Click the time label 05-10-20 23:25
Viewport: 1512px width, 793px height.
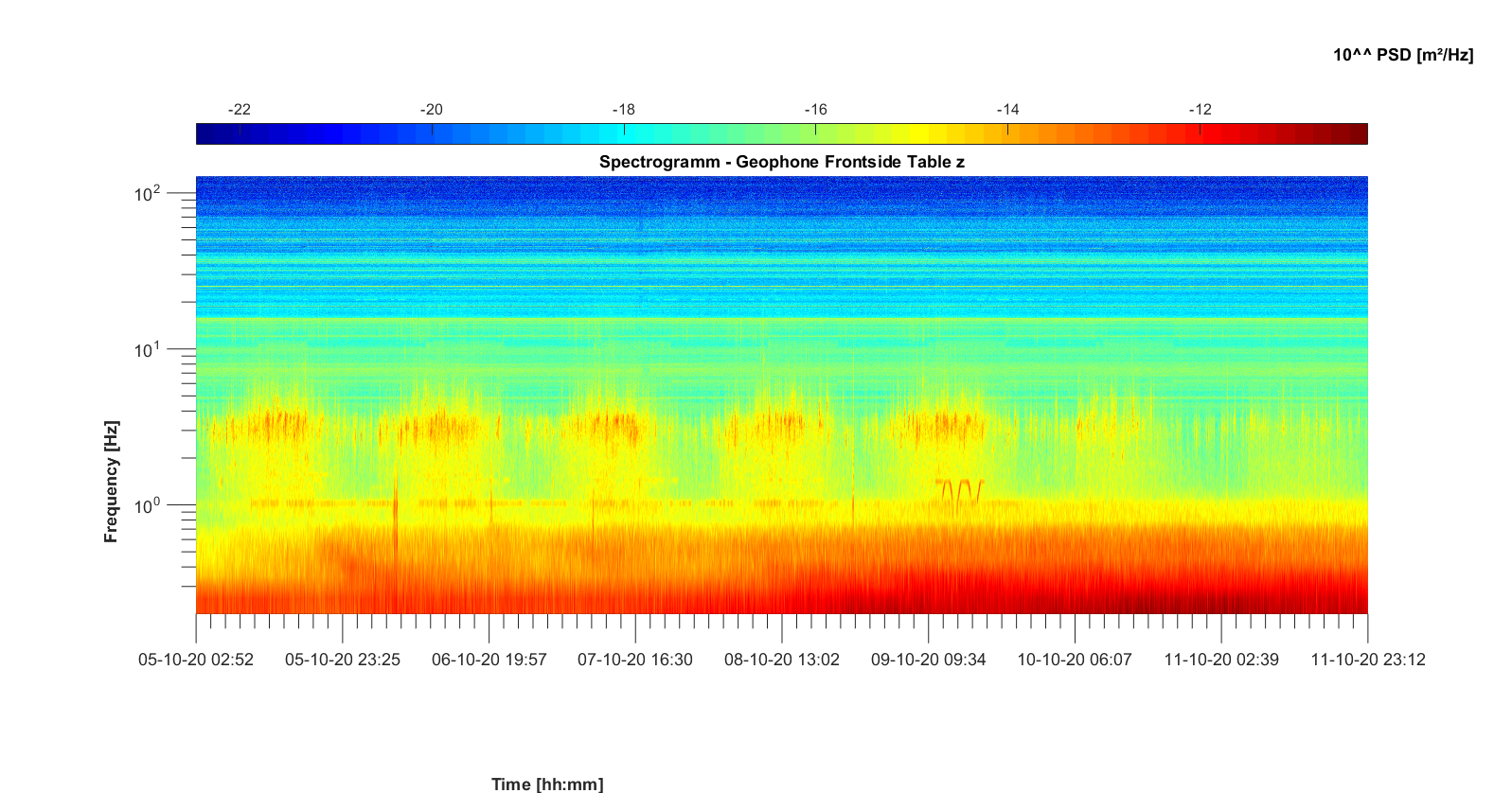pos(343,660)
